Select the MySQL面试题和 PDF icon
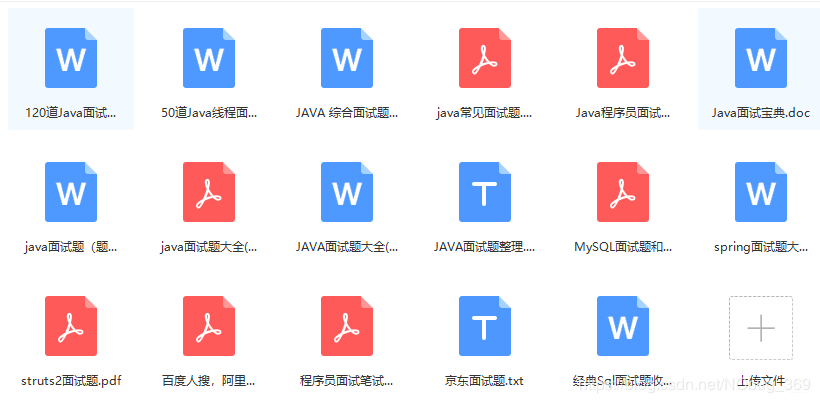Viewport: 820px width, 403px height. [x=623, y=192]
